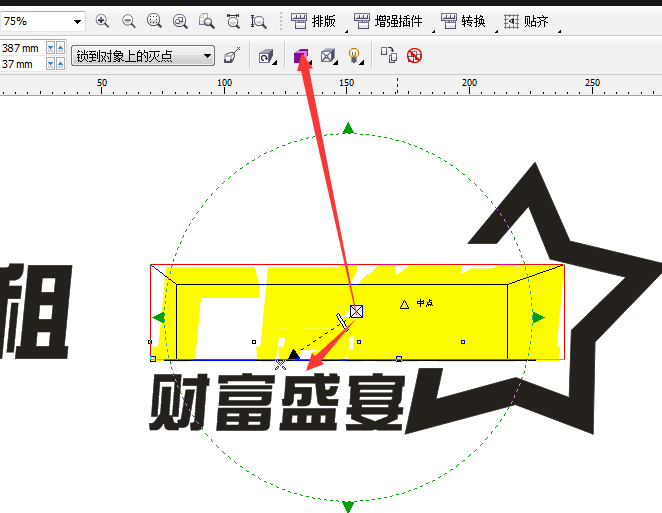Click the X vanishing point marker on canvas

tap(356, 312)
